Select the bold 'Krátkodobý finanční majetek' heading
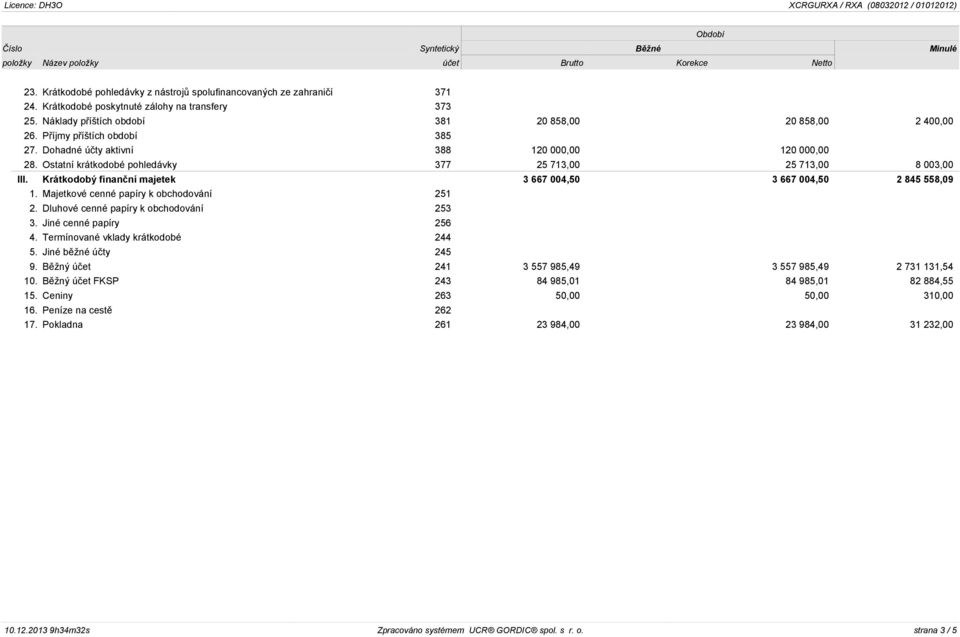This screenshot has height=637, width=960. point(109,179)
